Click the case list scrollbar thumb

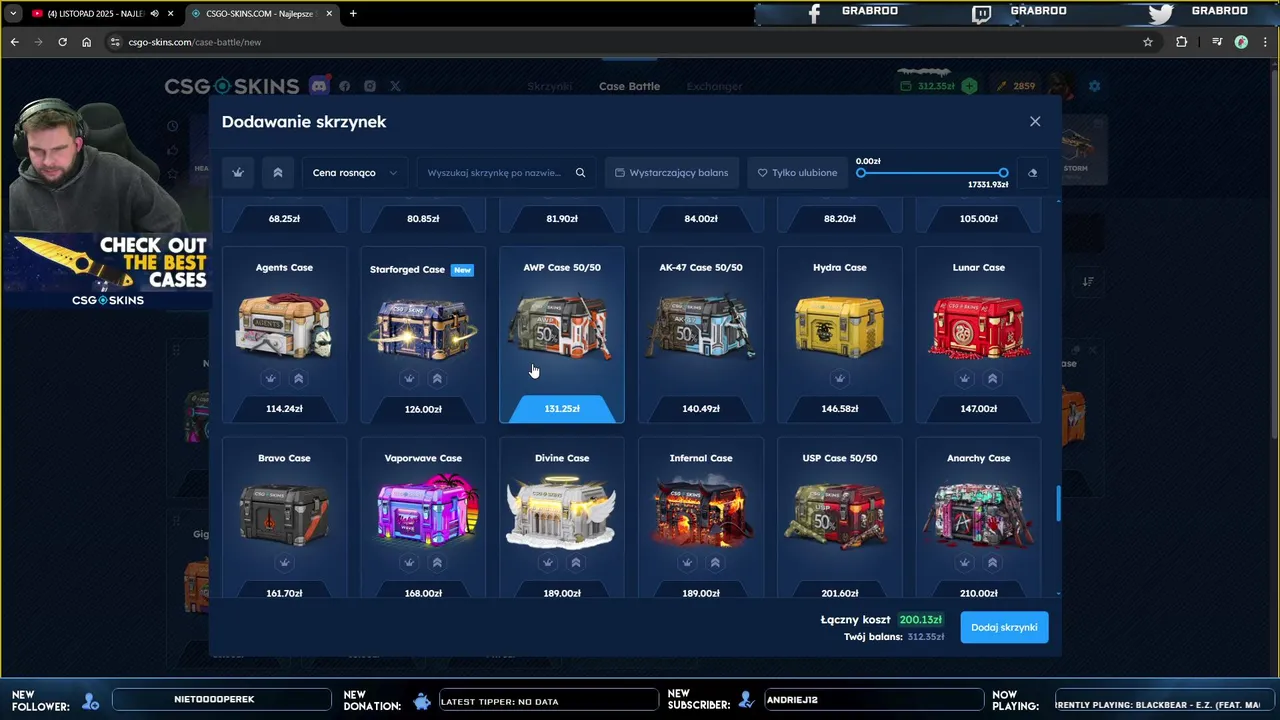[x=1058, y=503]
